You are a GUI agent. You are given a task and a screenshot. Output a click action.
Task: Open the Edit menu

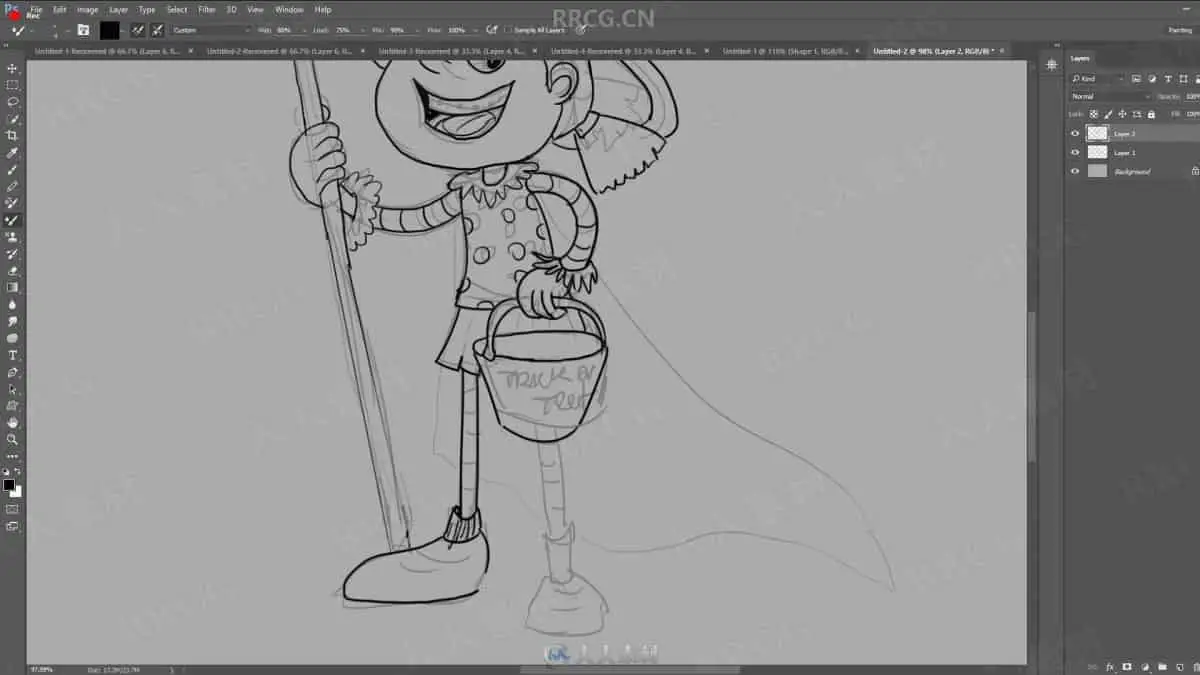coord(60,9)
